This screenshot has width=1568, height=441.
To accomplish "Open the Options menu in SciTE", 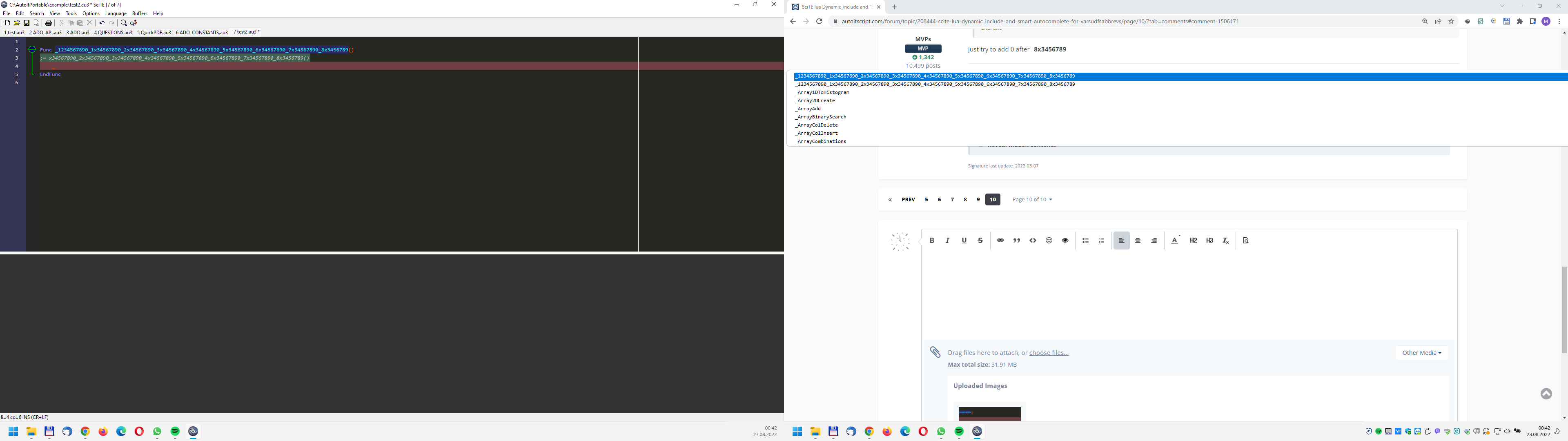I will click(x=91, y=13).
